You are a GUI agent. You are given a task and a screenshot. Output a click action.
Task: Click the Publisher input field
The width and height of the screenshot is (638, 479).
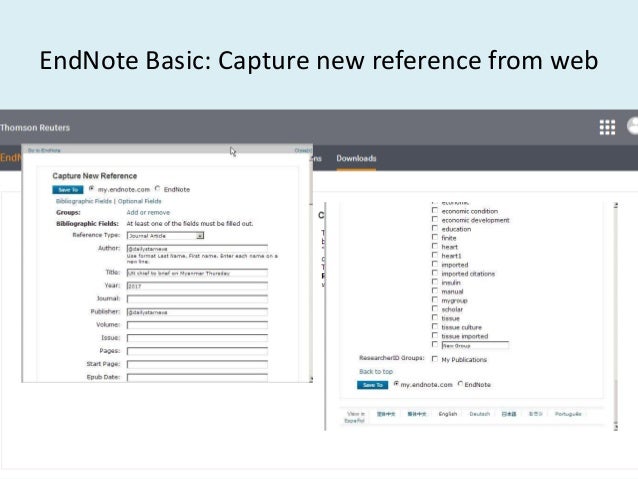point(197,312)
